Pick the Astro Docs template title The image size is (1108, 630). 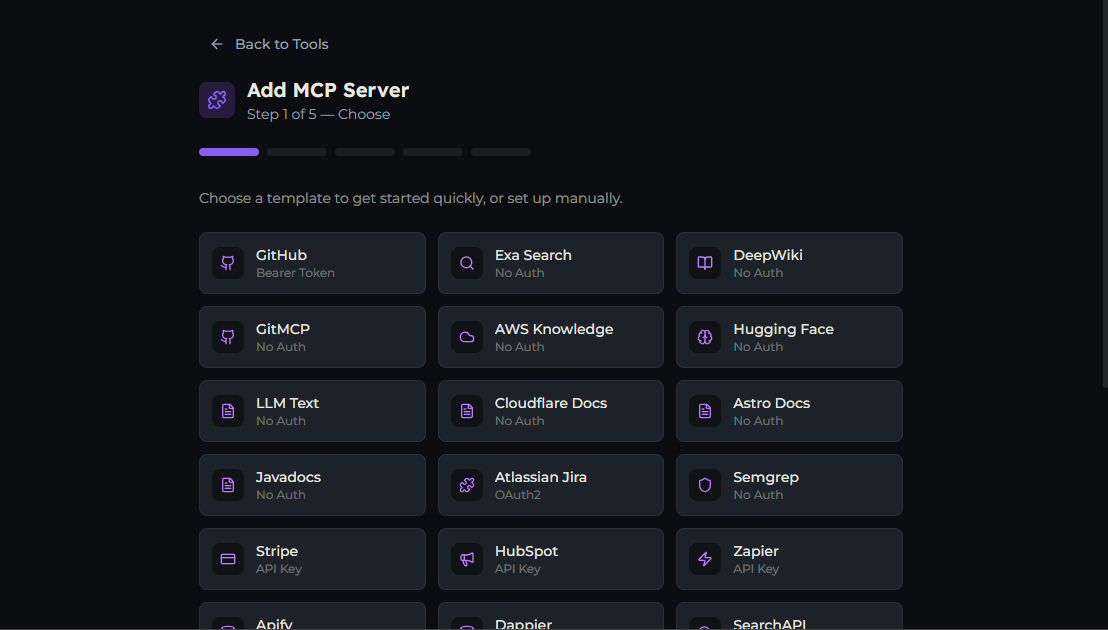[771, 403]
